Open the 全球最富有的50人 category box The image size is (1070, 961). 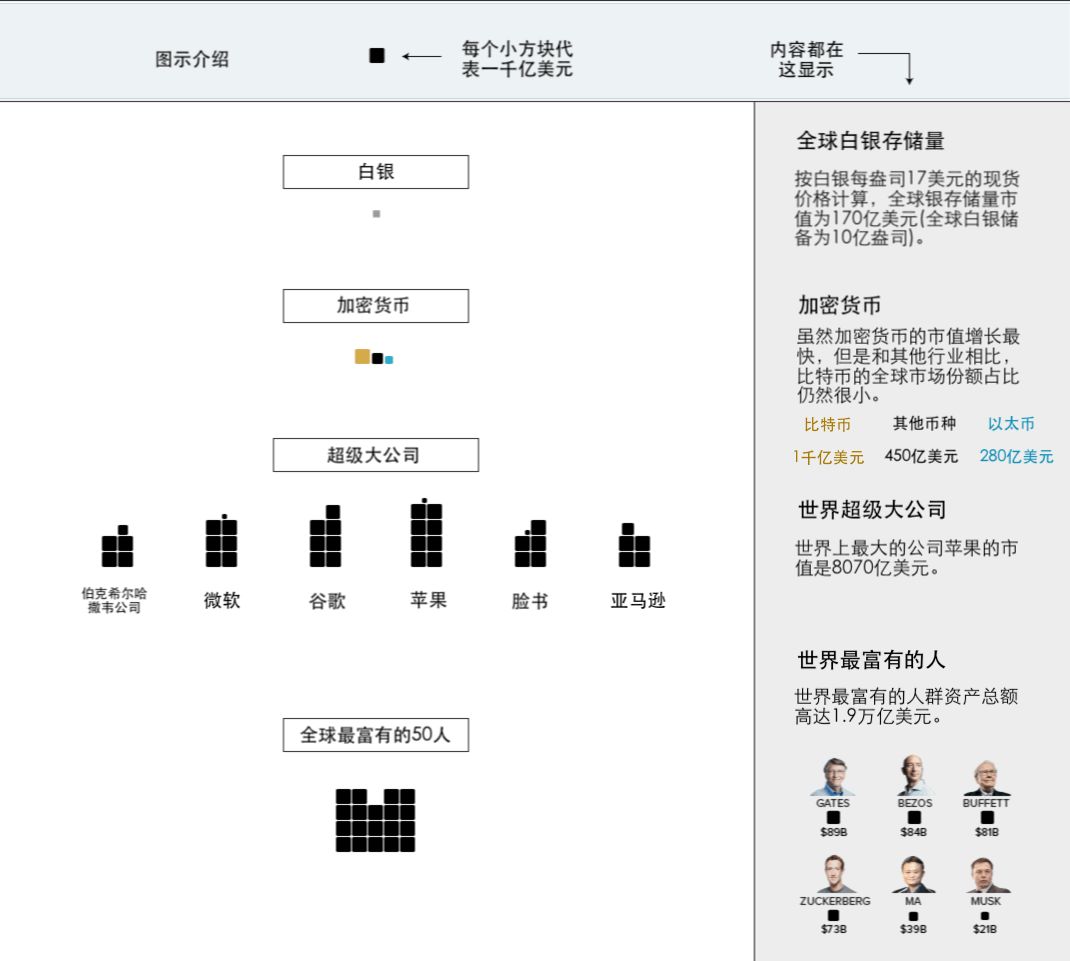376,735
